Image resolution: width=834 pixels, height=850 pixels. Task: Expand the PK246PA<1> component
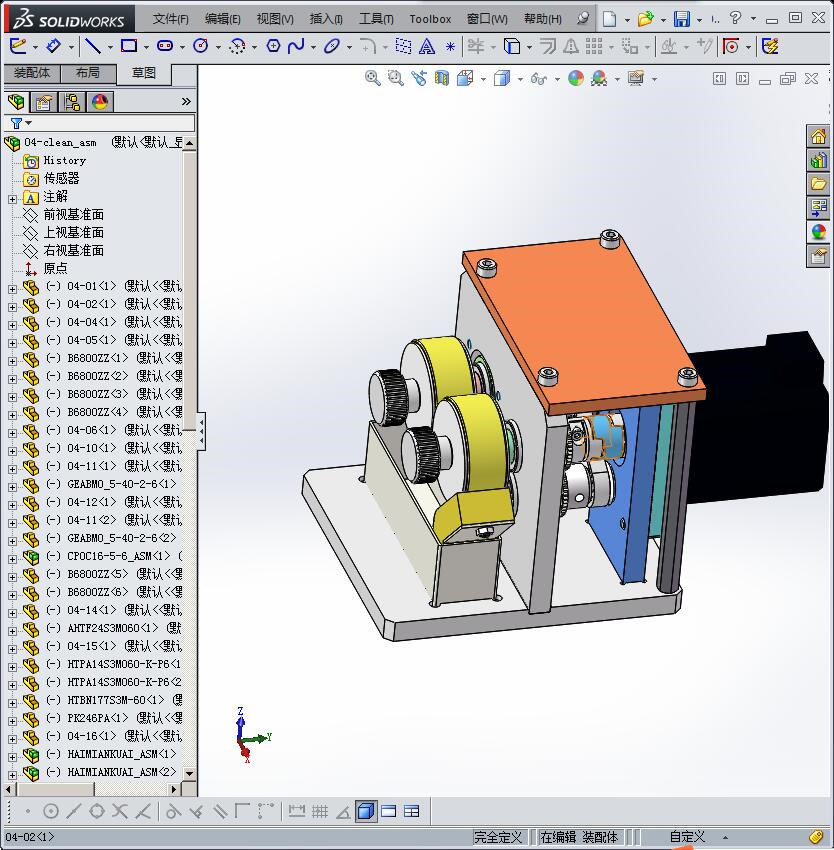(x=12, y=721)
